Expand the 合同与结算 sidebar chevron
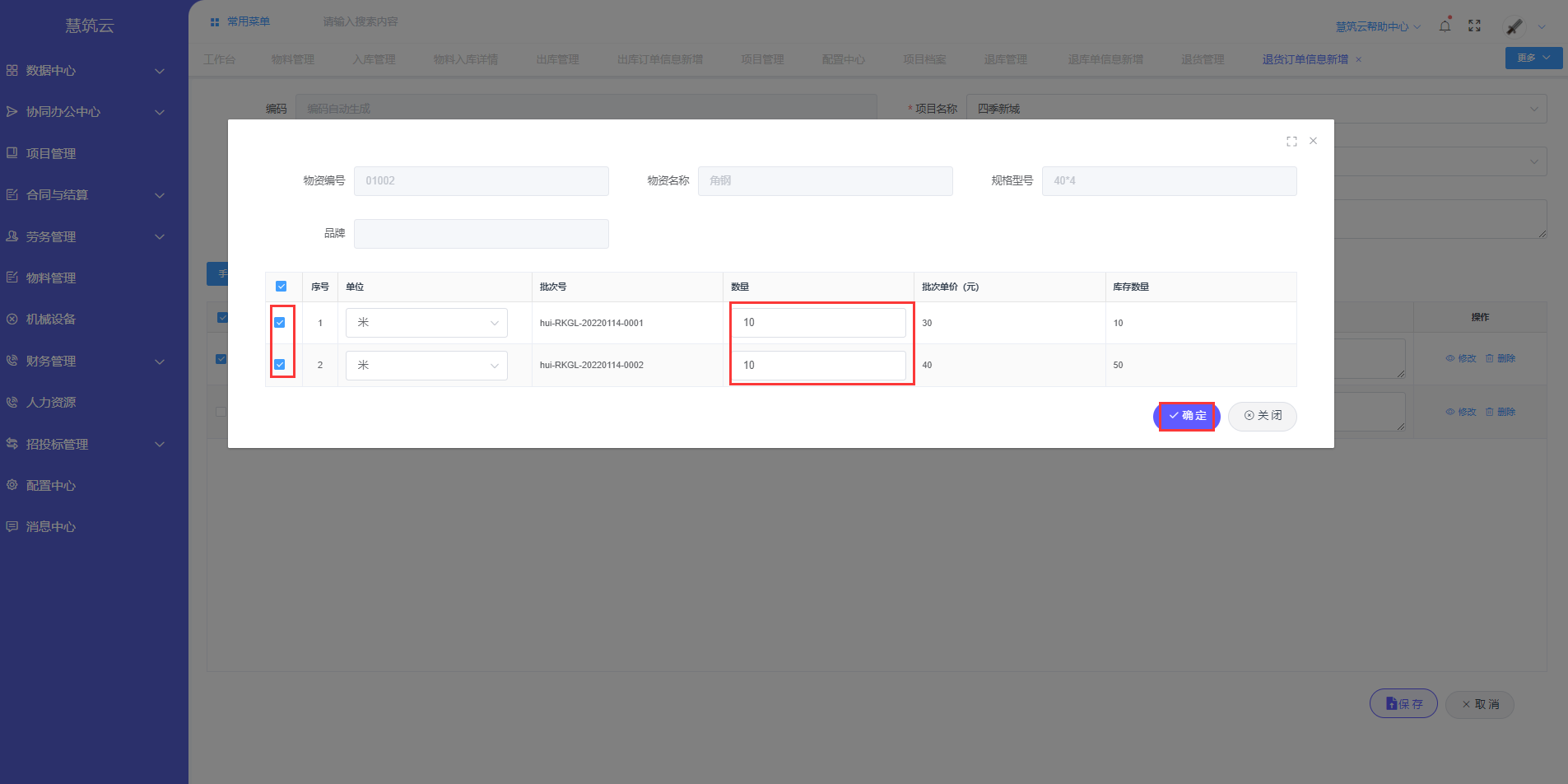This screenshot has width=1568, height=784. (160, 195)
